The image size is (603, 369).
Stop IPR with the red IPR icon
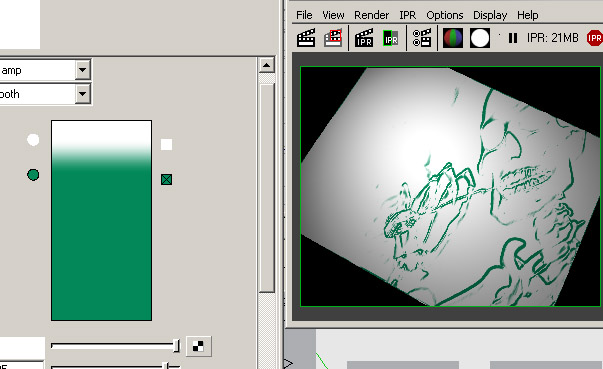(595, 38)
